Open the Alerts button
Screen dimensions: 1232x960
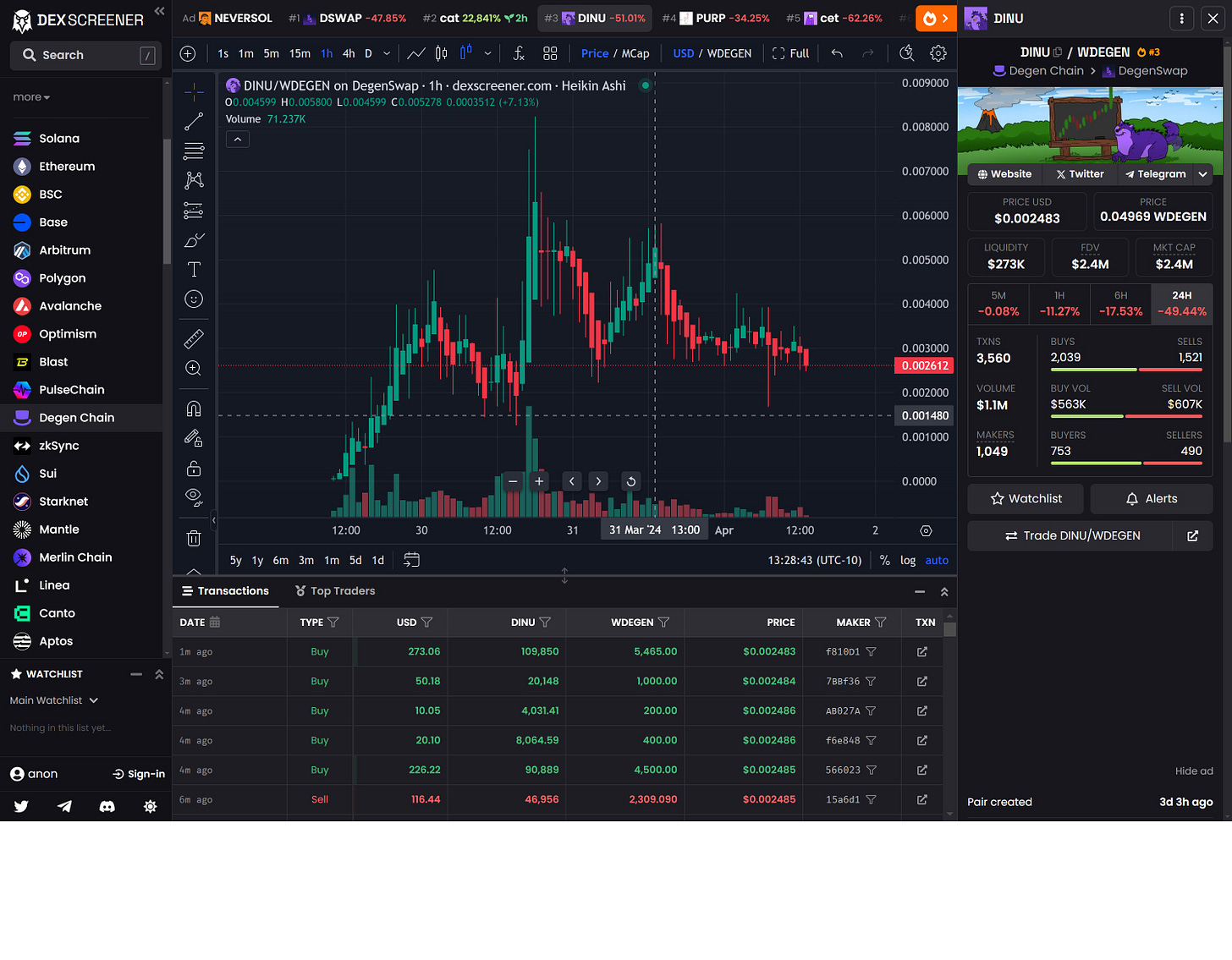point(1152,499)
